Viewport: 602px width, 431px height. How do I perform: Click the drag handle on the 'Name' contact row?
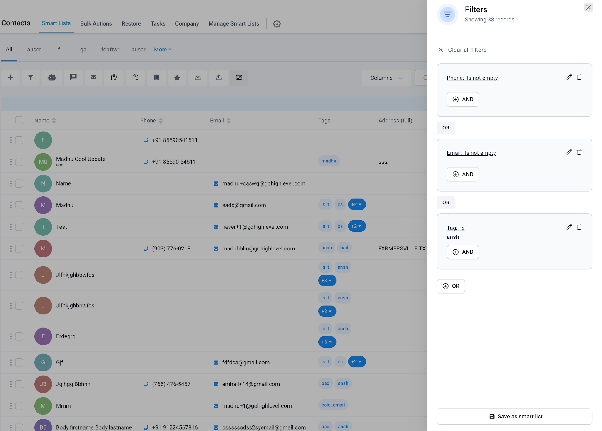11,183
